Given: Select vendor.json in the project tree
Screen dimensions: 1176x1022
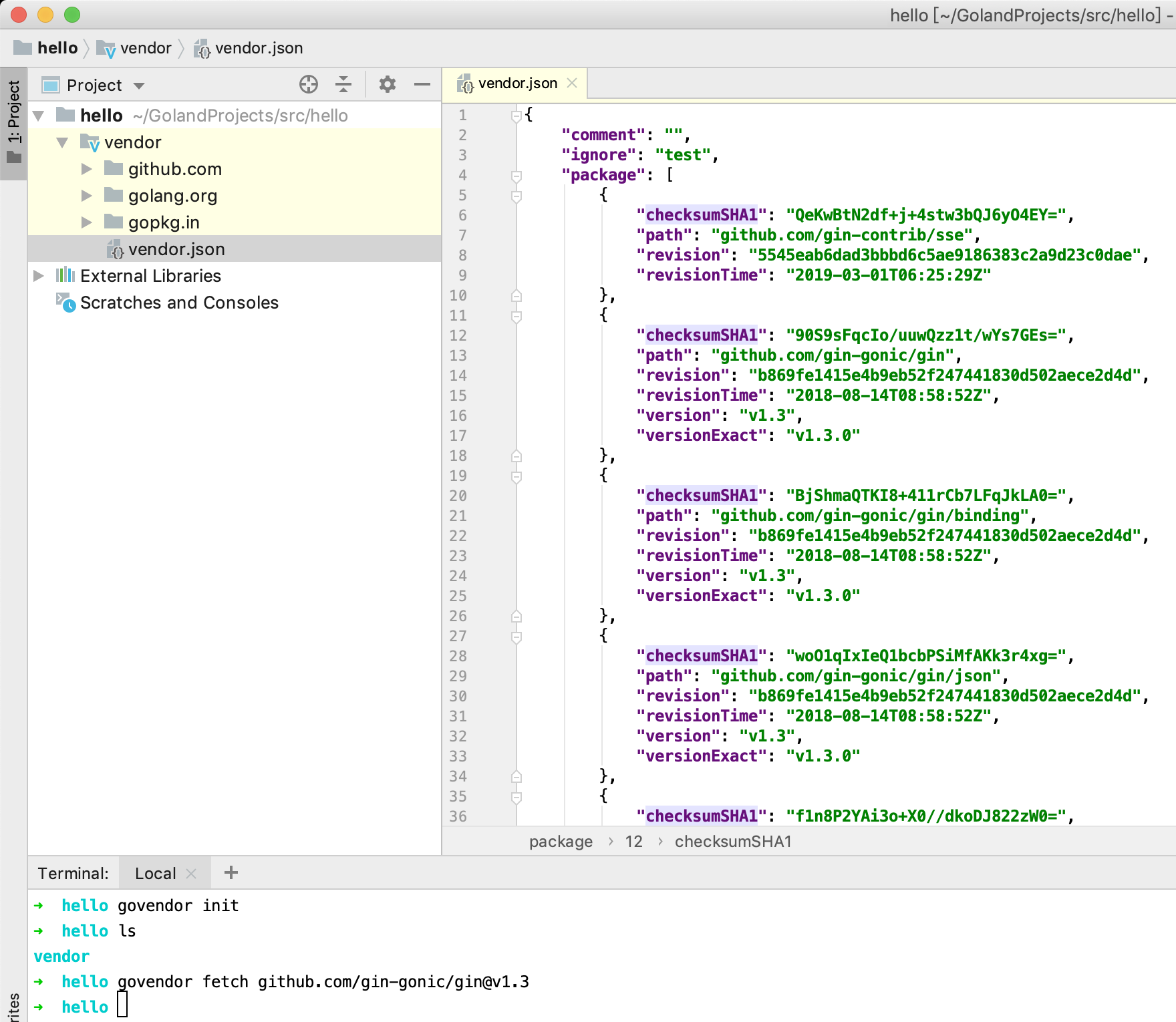Looking at the screenshot, I should (x=235, y=249).
